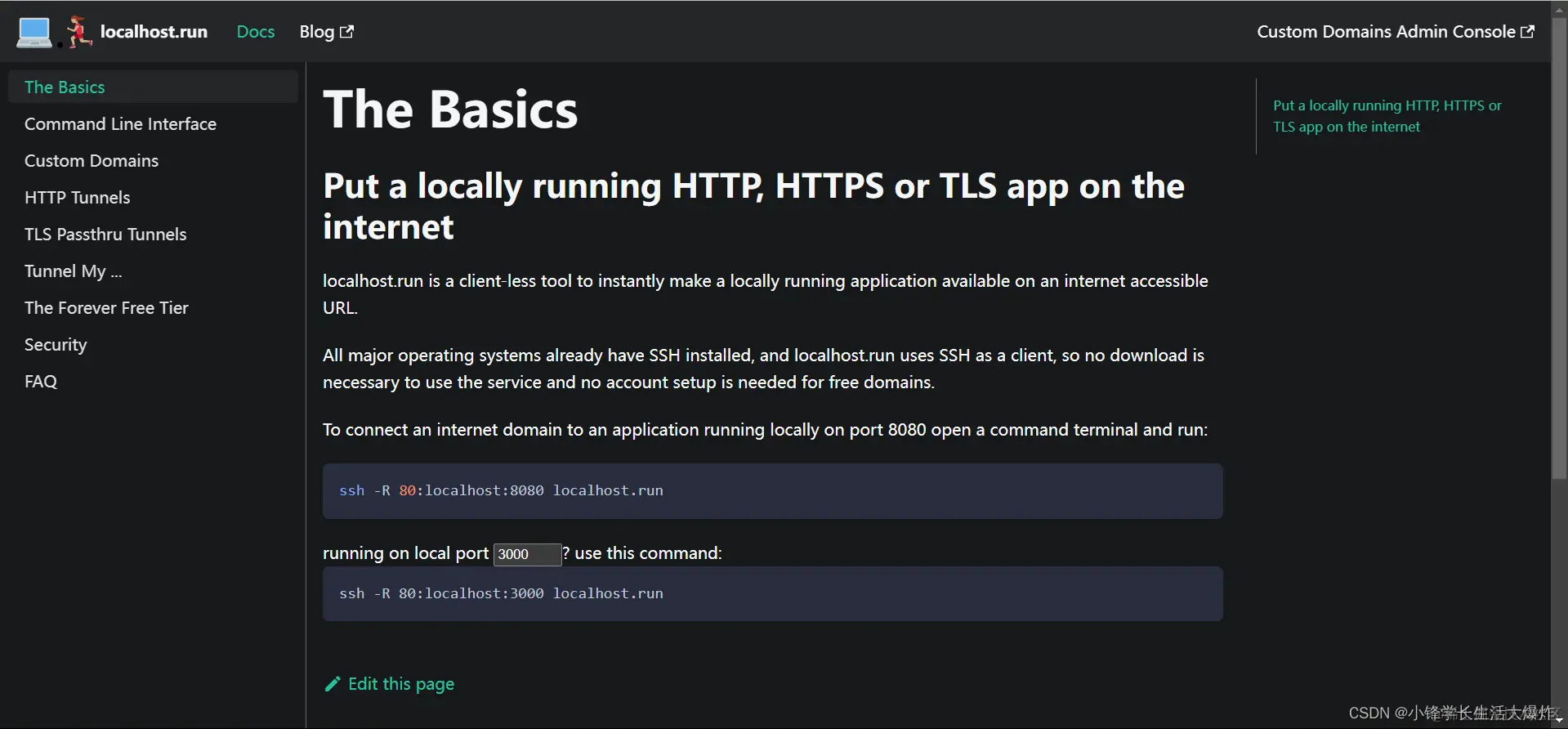Open Tunnel My ... sidebar page
This screenshot has width=1568, height=729.
[153, 271]
